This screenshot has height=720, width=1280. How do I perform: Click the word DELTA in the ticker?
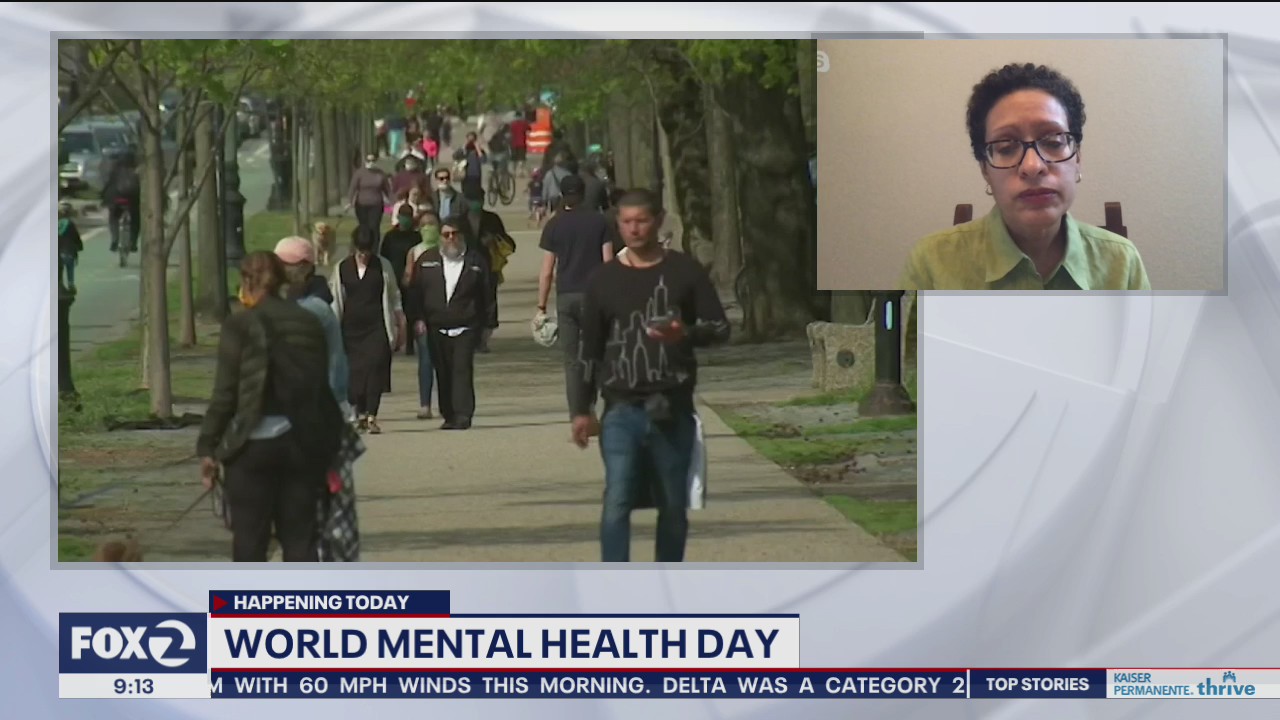694,686
